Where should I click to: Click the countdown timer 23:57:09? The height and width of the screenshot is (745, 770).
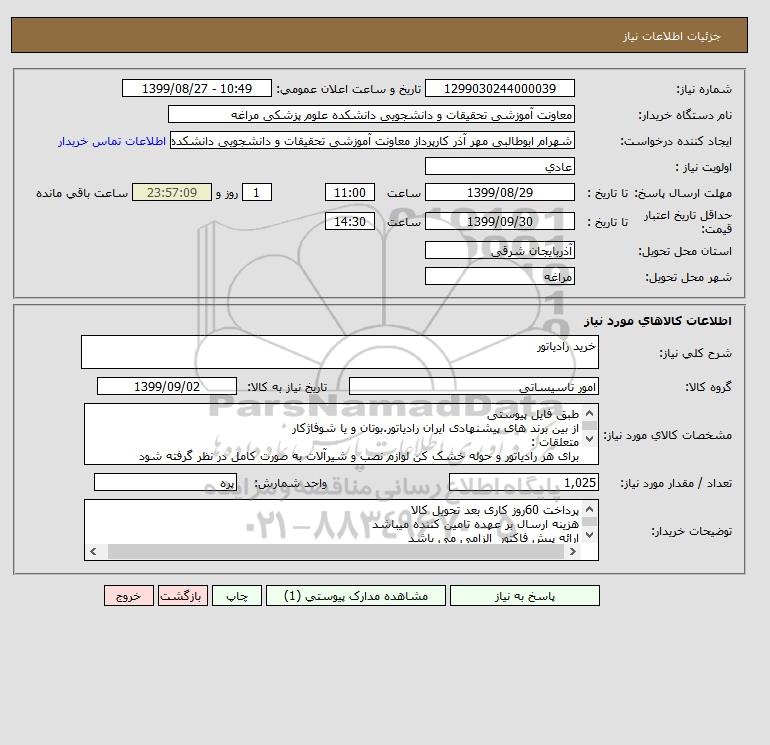pos(172,193)
